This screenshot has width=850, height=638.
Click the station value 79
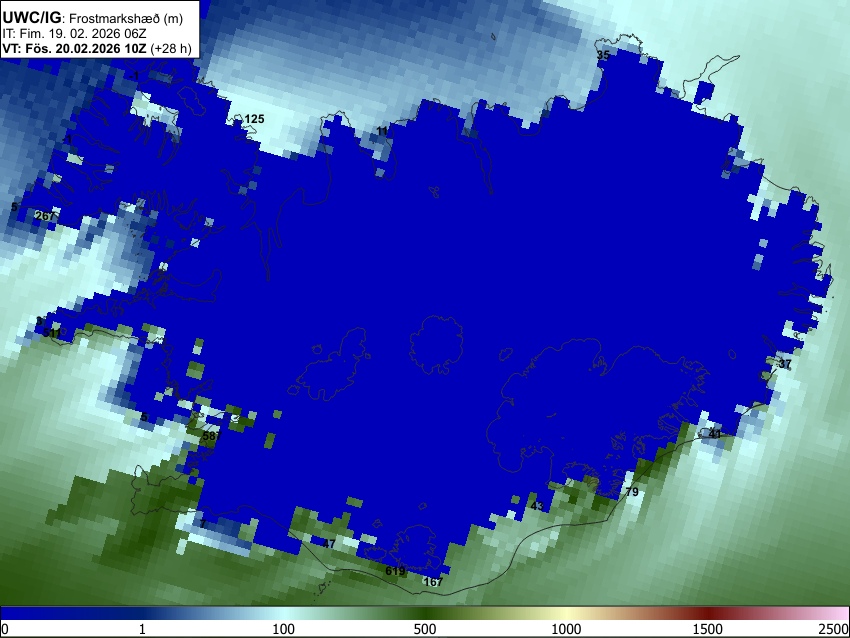(632, 492)
